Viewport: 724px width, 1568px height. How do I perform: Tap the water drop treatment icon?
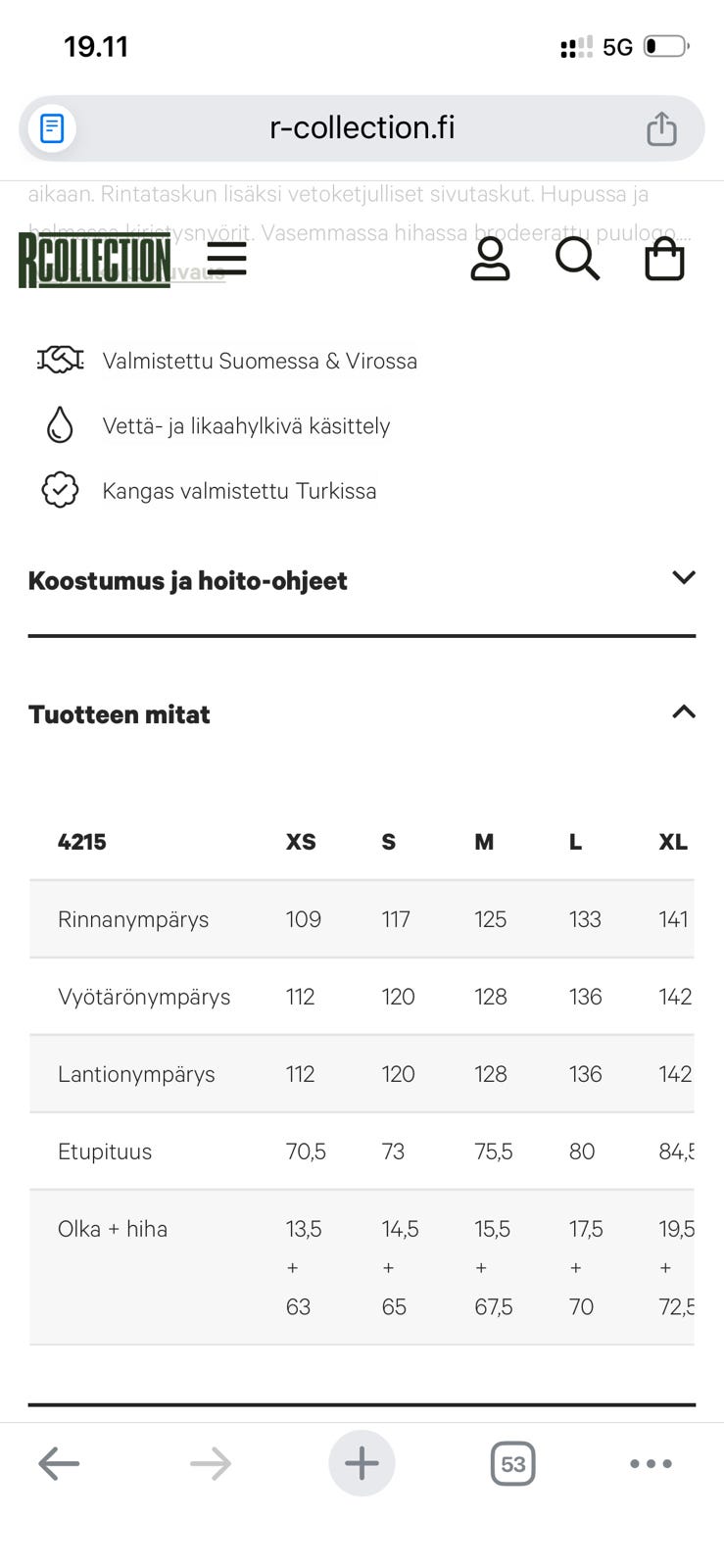point(60,425)
